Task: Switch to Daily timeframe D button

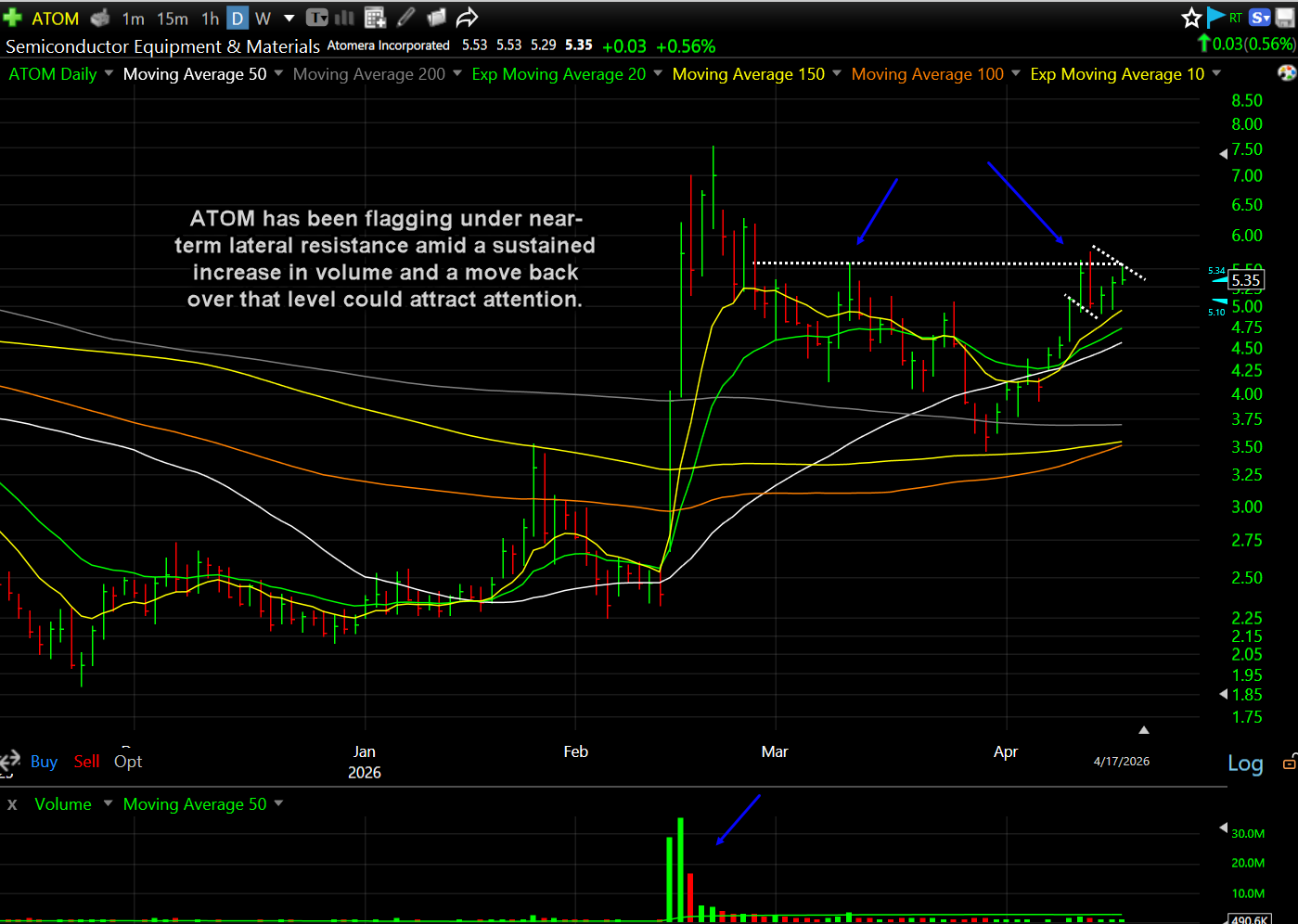Action: (238, 18)
